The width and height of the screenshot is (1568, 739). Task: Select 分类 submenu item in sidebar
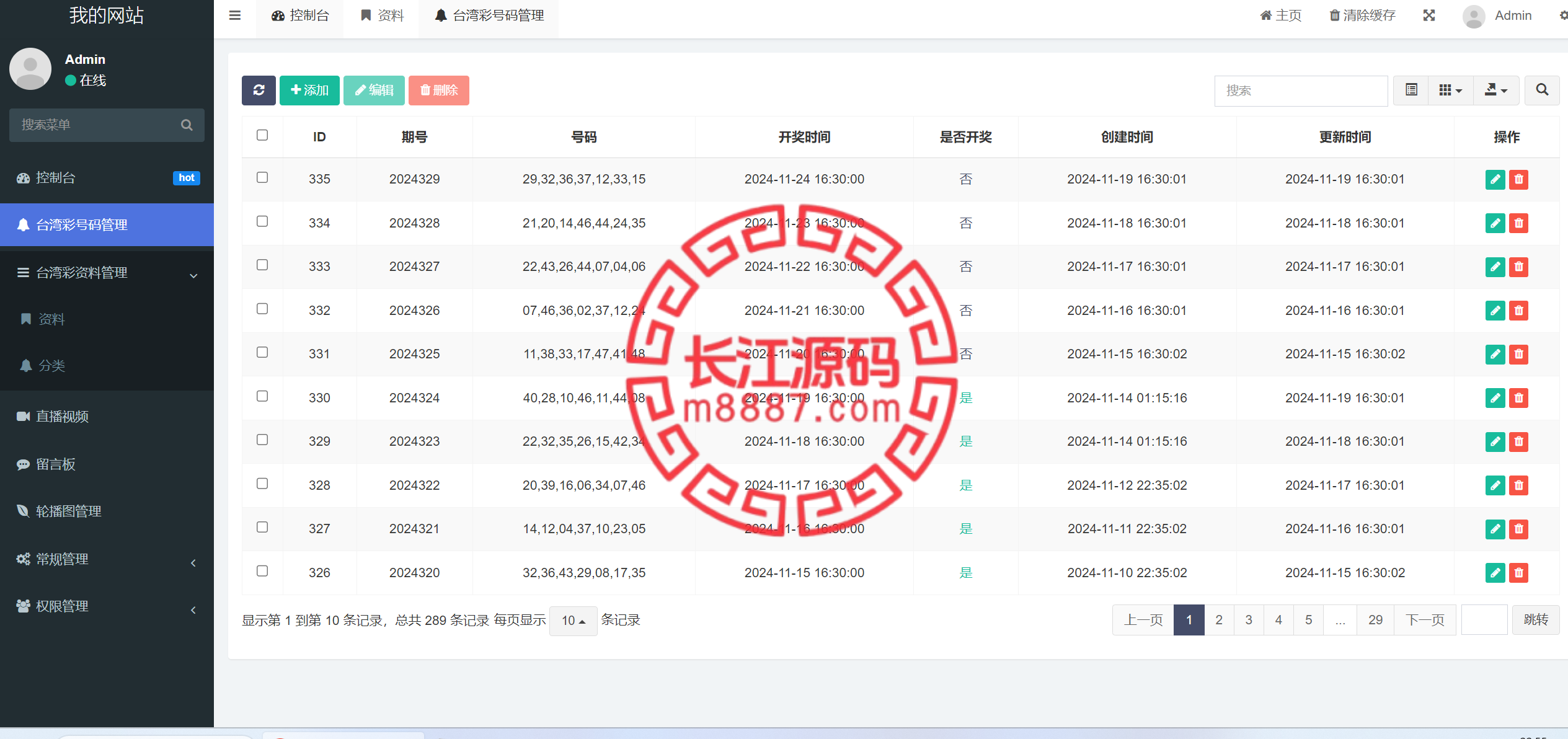tap(107, 366)
